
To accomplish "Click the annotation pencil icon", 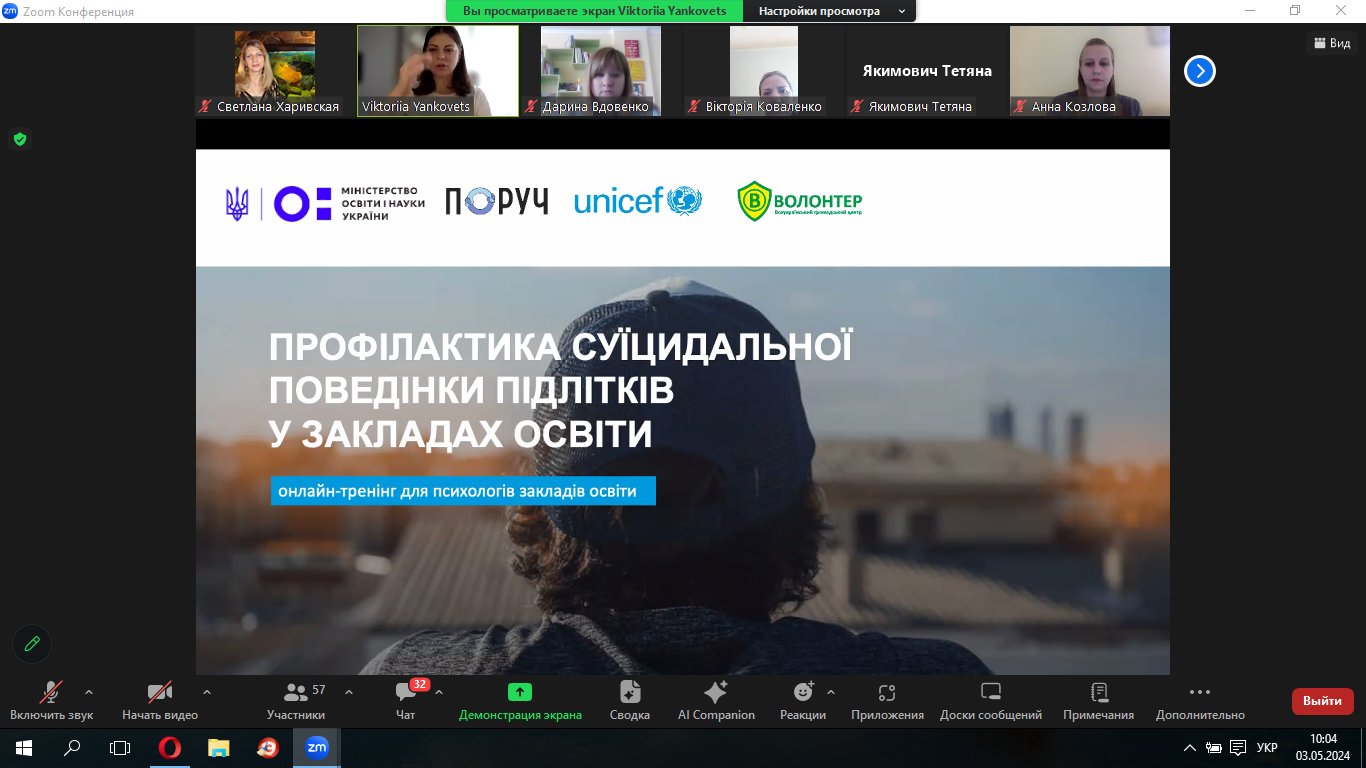I will tap(32, 644).
